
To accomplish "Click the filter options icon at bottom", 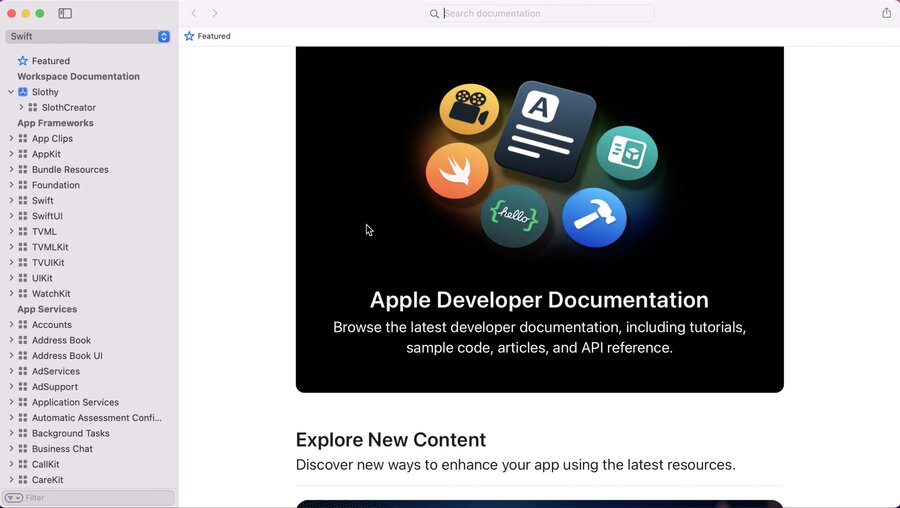I will coord(14,498).
